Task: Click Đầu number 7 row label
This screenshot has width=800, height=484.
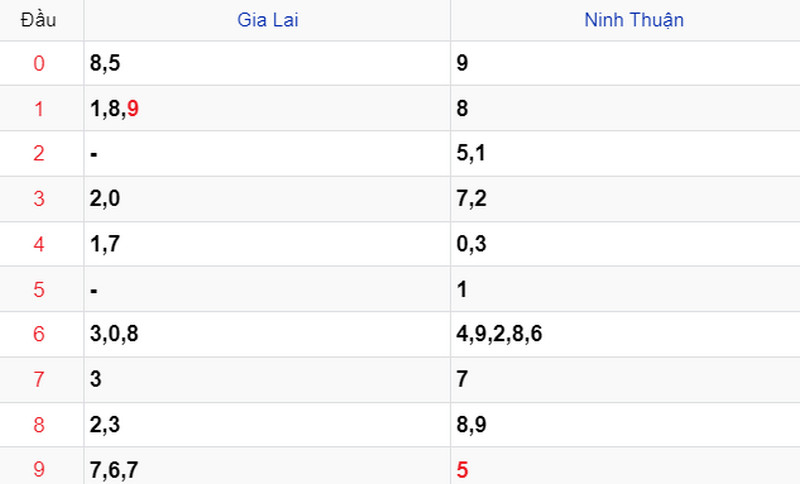Action: tap(39, 379)
